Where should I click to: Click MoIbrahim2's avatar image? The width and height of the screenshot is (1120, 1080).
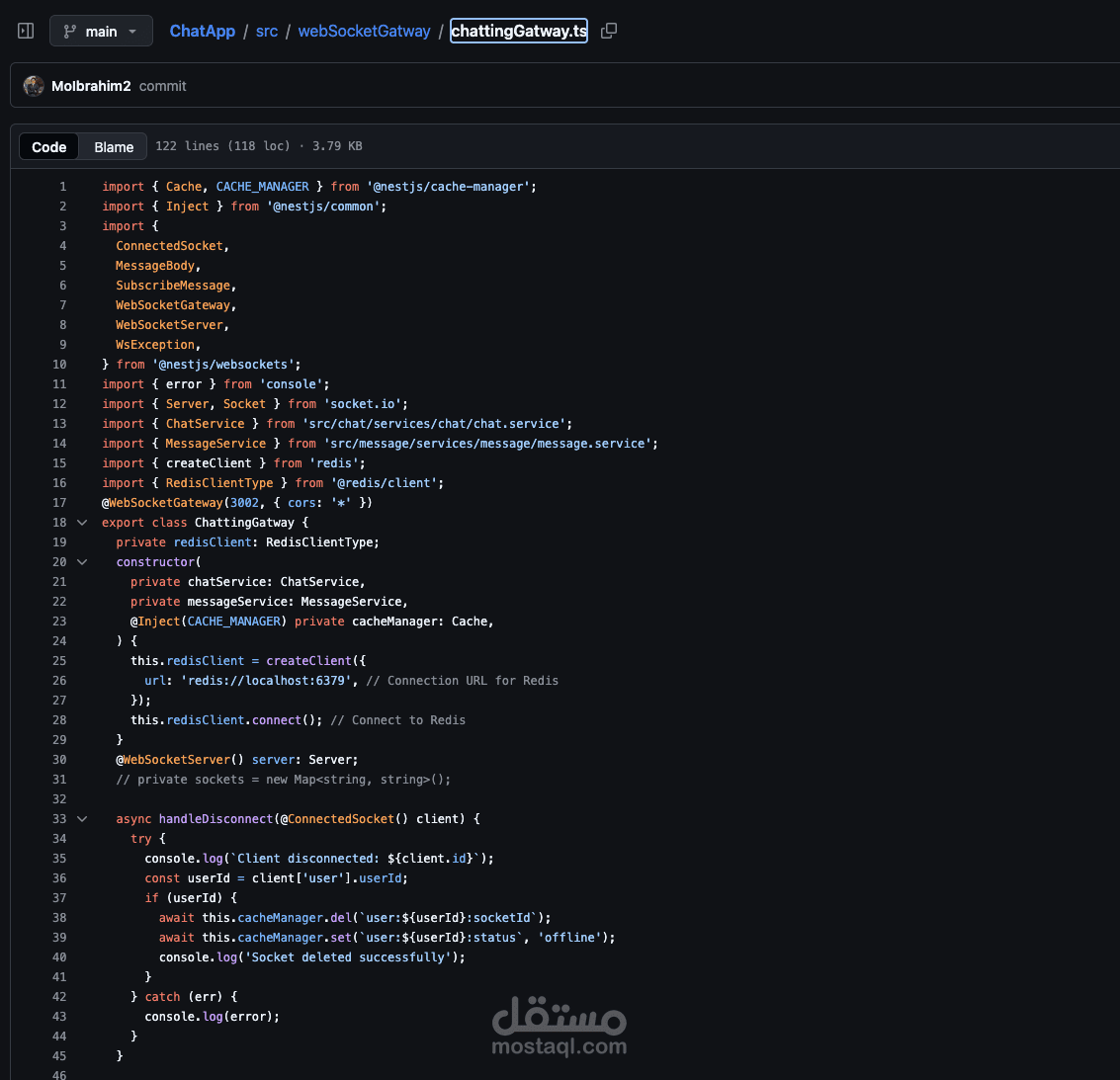tap(33, 86)
